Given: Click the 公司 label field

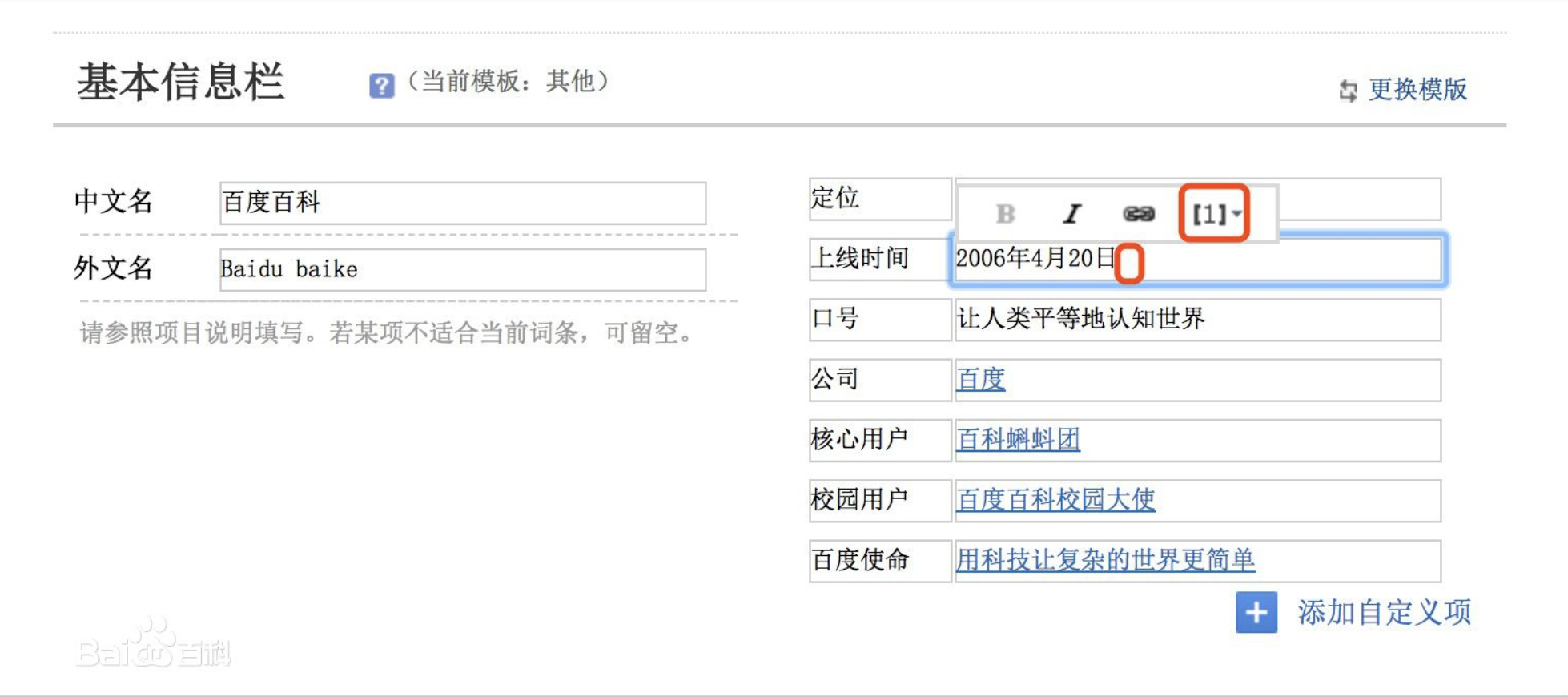Looking at the screenshot, I should point(880,380).
